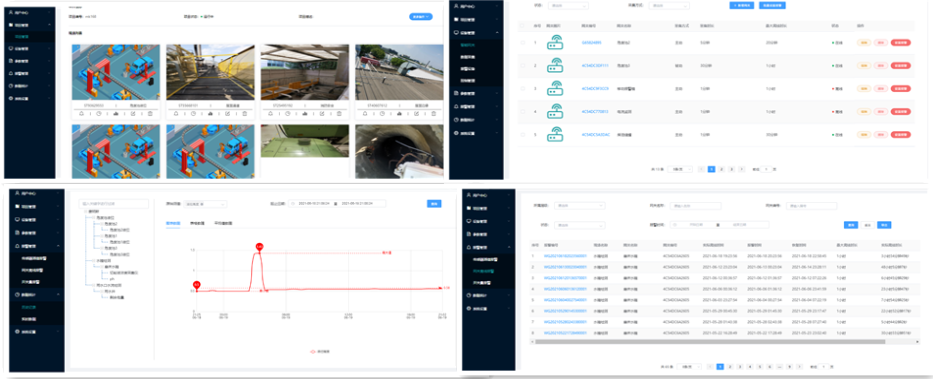Viewport: 933px width, 379px height.
Task: Click the red button in gateway row 1 actions
Action: [x=901, y=43]
